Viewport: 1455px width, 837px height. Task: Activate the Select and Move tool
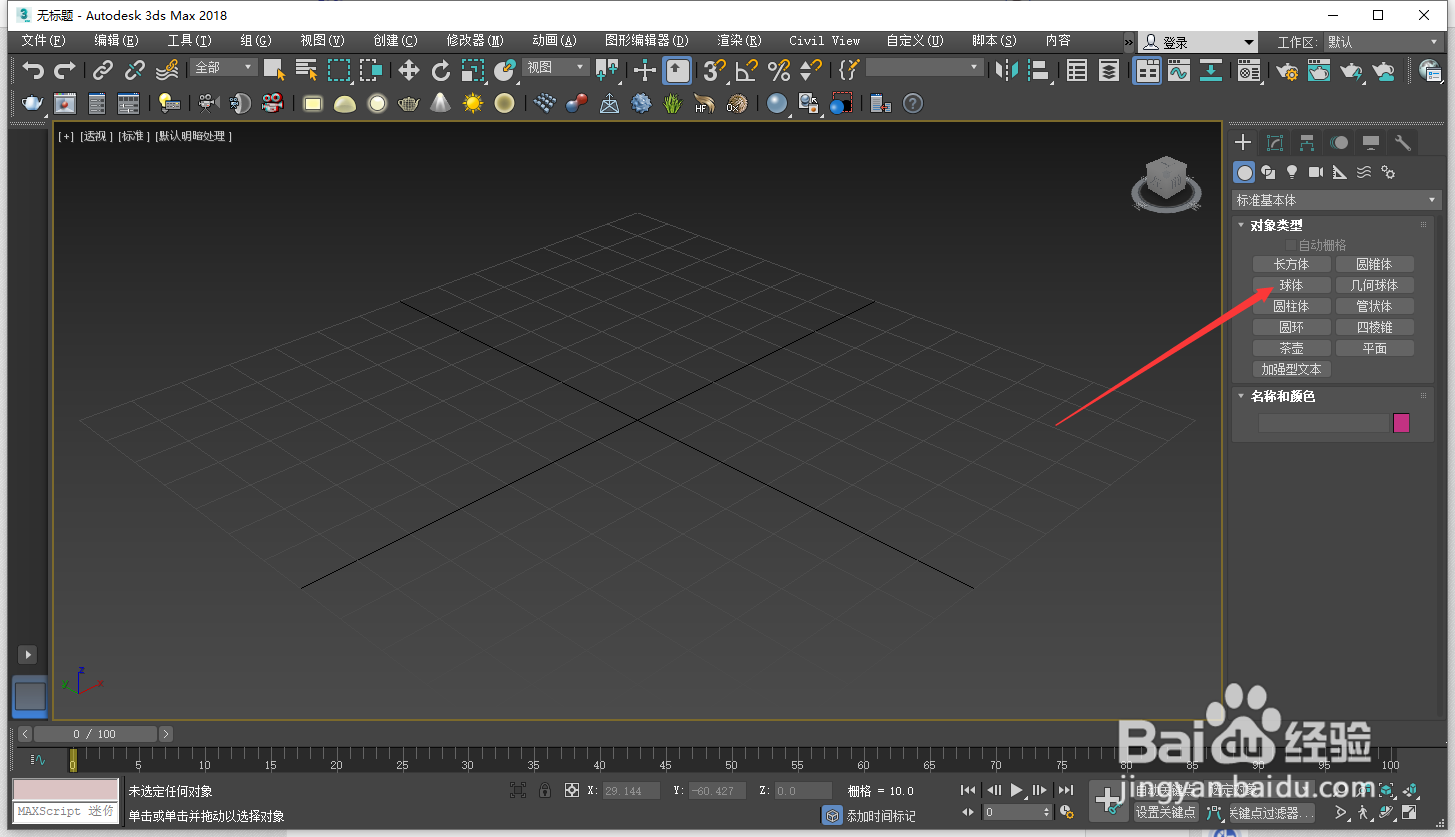pyautogui.click(x=409, y=70)
